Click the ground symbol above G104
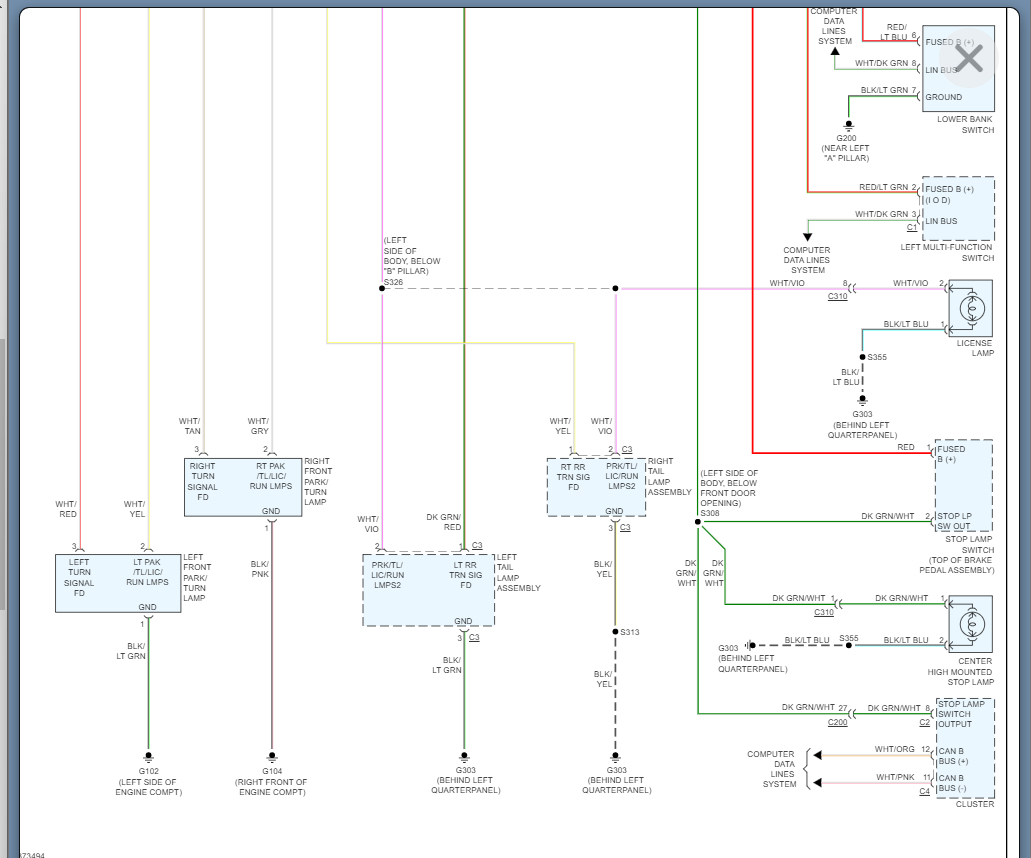This screenshot has height=858, width=1031. 272,757
